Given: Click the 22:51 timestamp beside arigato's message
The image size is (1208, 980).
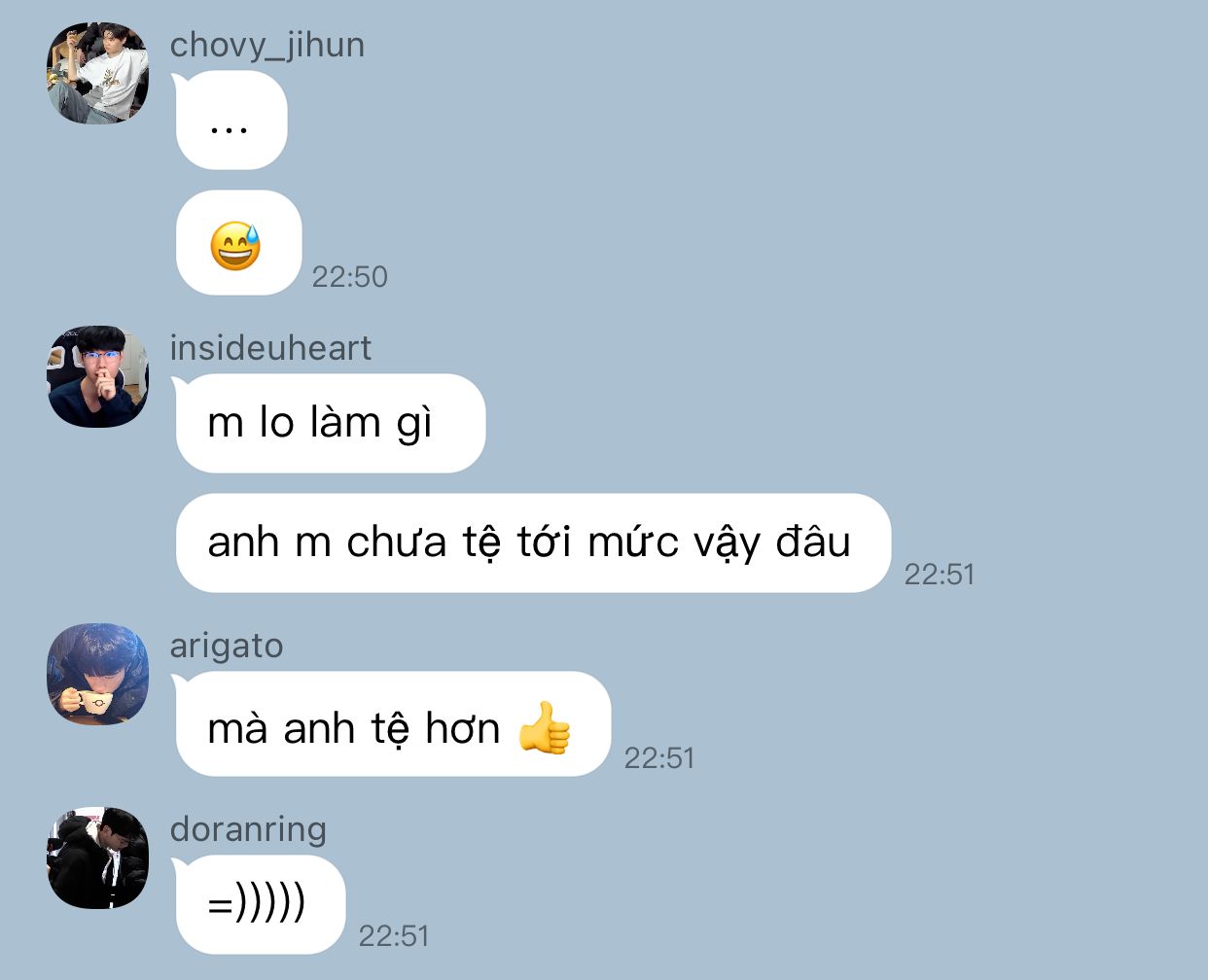Looking at the screenshot, I should (659, 758).
